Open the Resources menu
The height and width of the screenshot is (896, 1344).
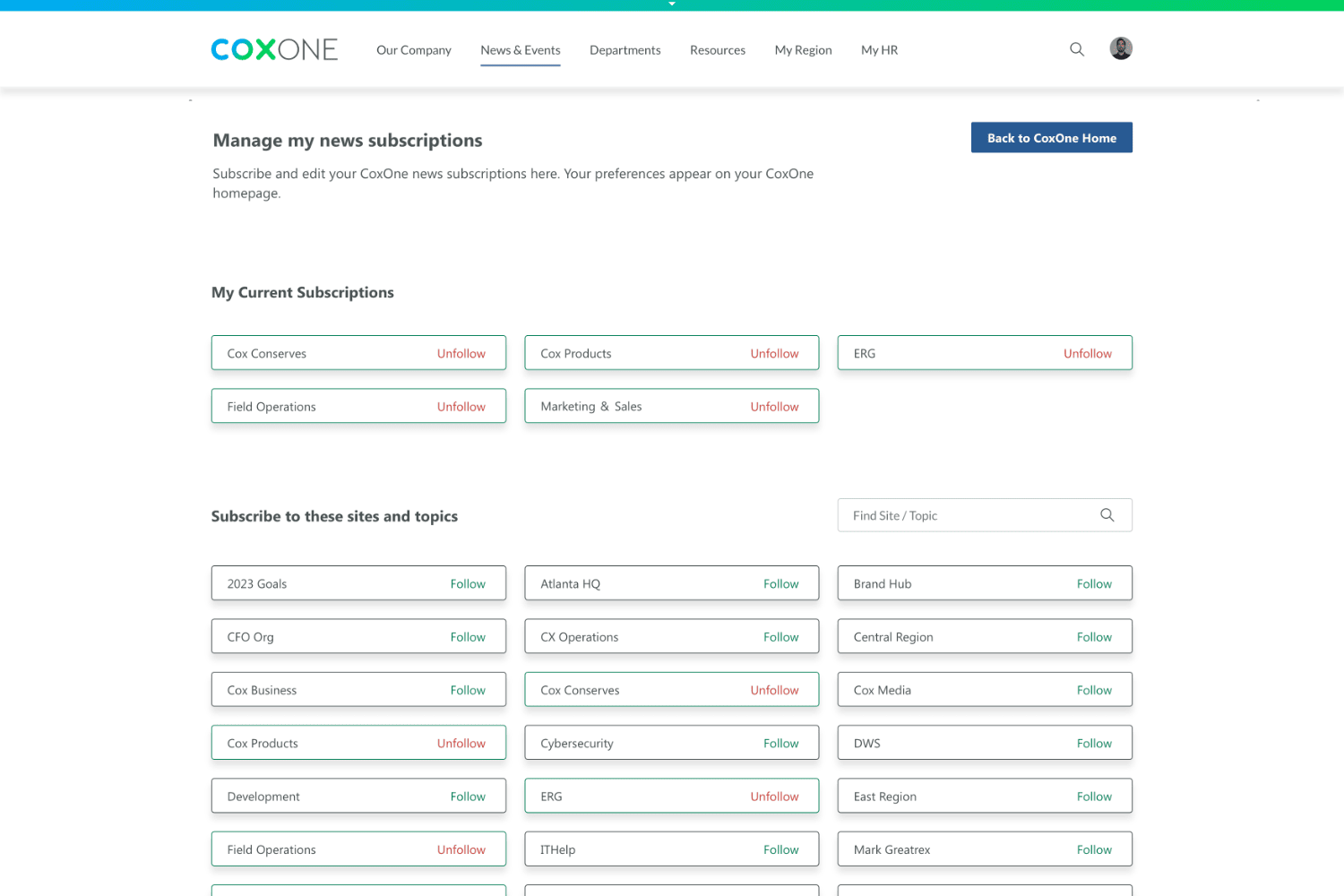point(718,50)
